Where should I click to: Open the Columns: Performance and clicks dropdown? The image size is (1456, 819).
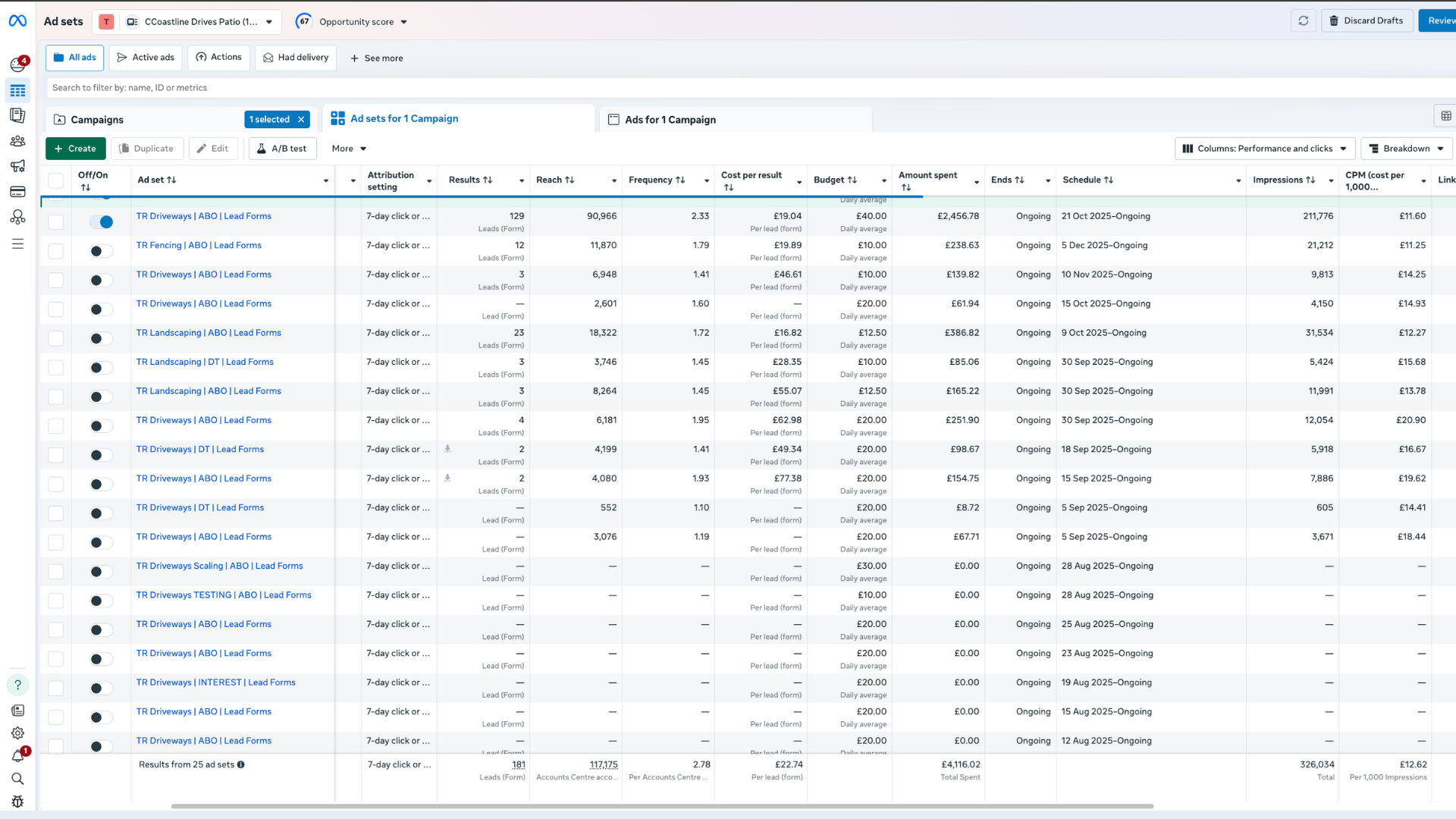coord(1264,149)
